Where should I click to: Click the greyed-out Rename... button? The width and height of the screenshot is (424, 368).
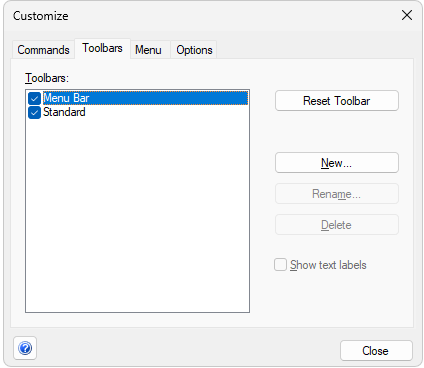coord(337,194)
